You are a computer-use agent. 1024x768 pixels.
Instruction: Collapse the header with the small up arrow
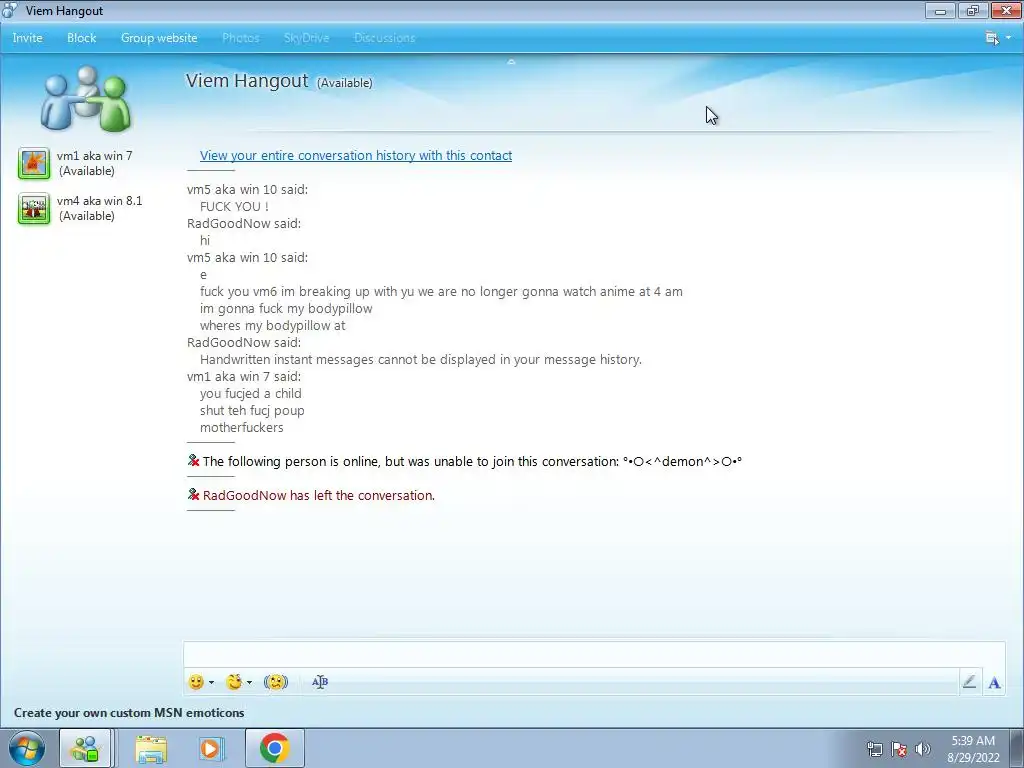pyautogui.click(x=511, y=62)
